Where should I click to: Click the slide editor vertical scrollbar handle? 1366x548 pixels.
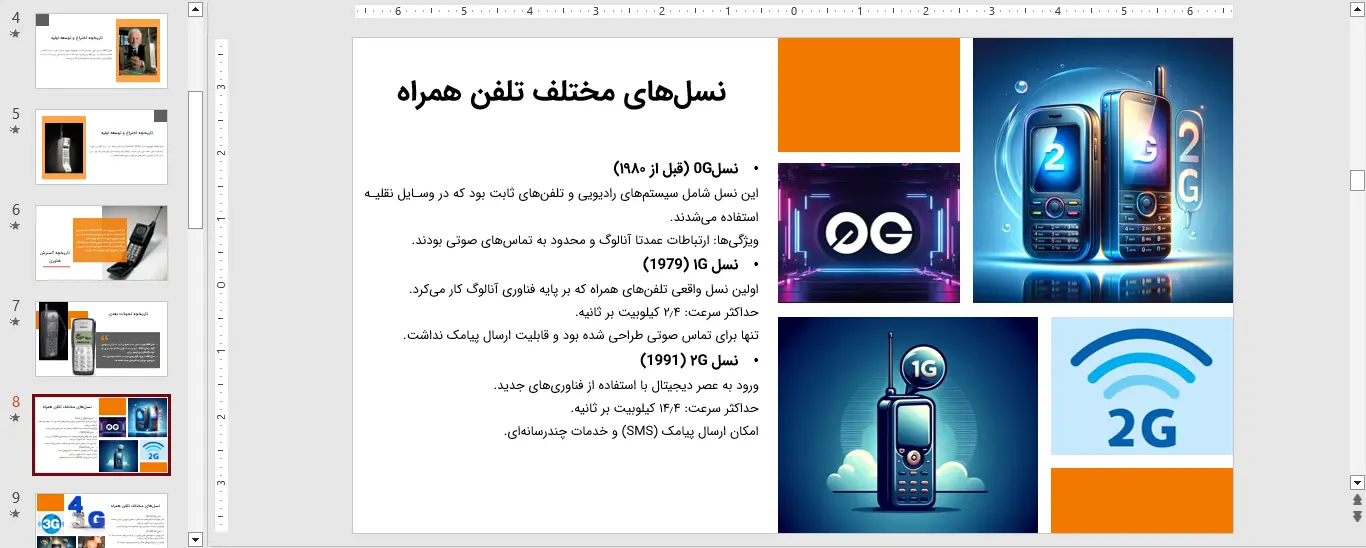(x=1357, y=180)
